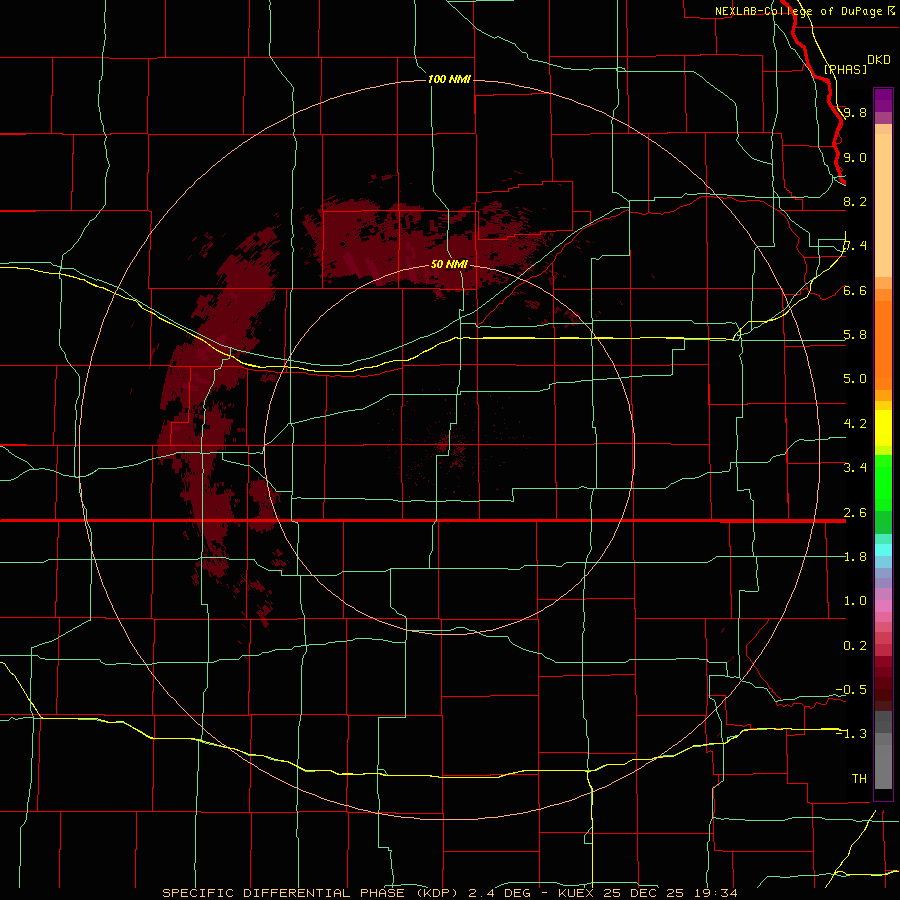Viewport: 900px width, 900px height.
Task: Click the [PHAS] legend unit label
Action: coord(845,69)
